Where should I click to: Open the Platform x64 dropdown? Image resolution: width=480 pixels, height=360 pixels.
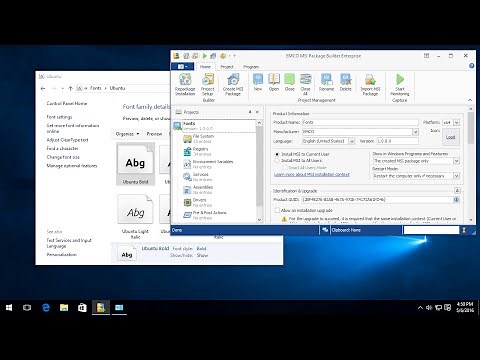(x=456, y=123)
